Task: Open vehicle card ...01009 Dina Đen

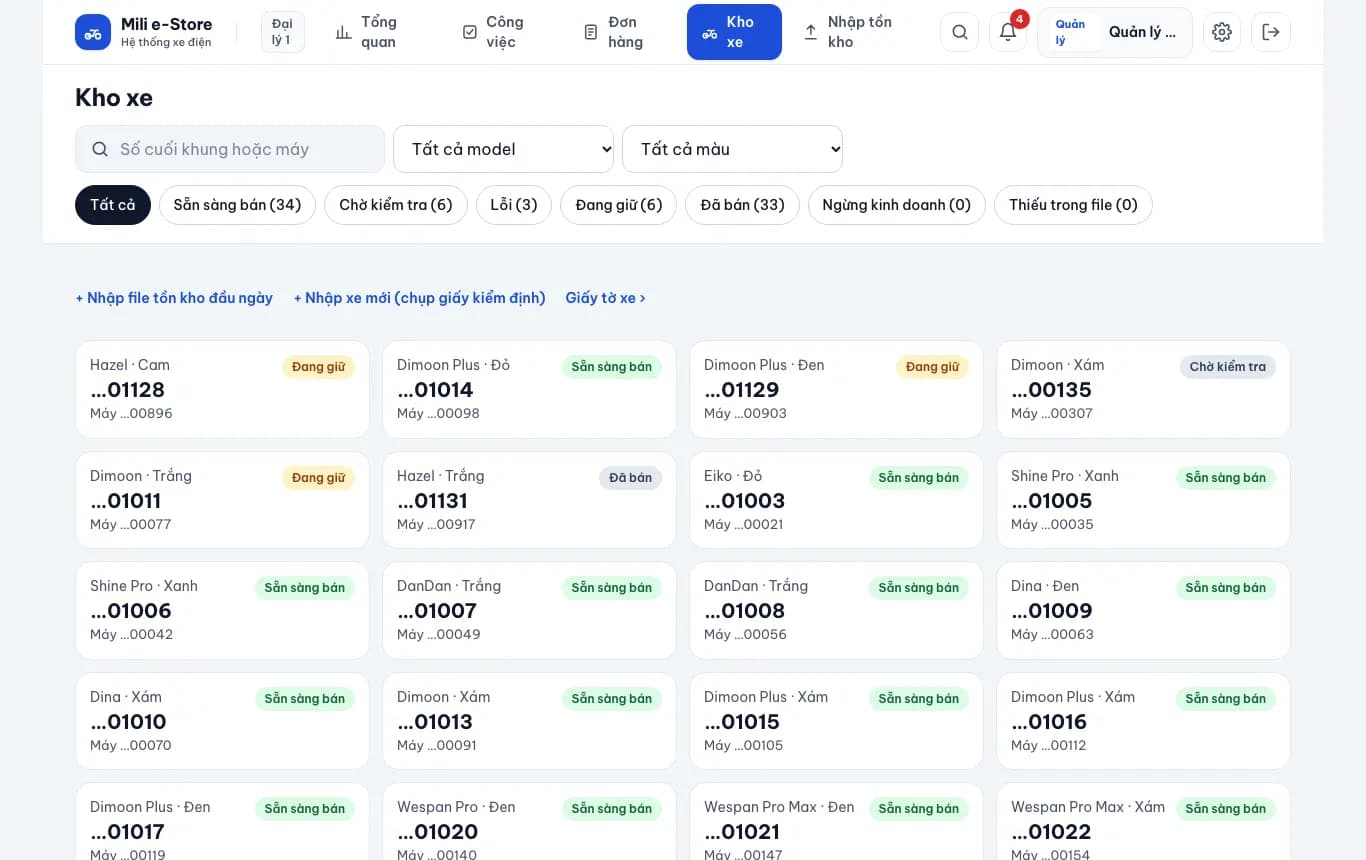Action: click(x=1143, y=610)
